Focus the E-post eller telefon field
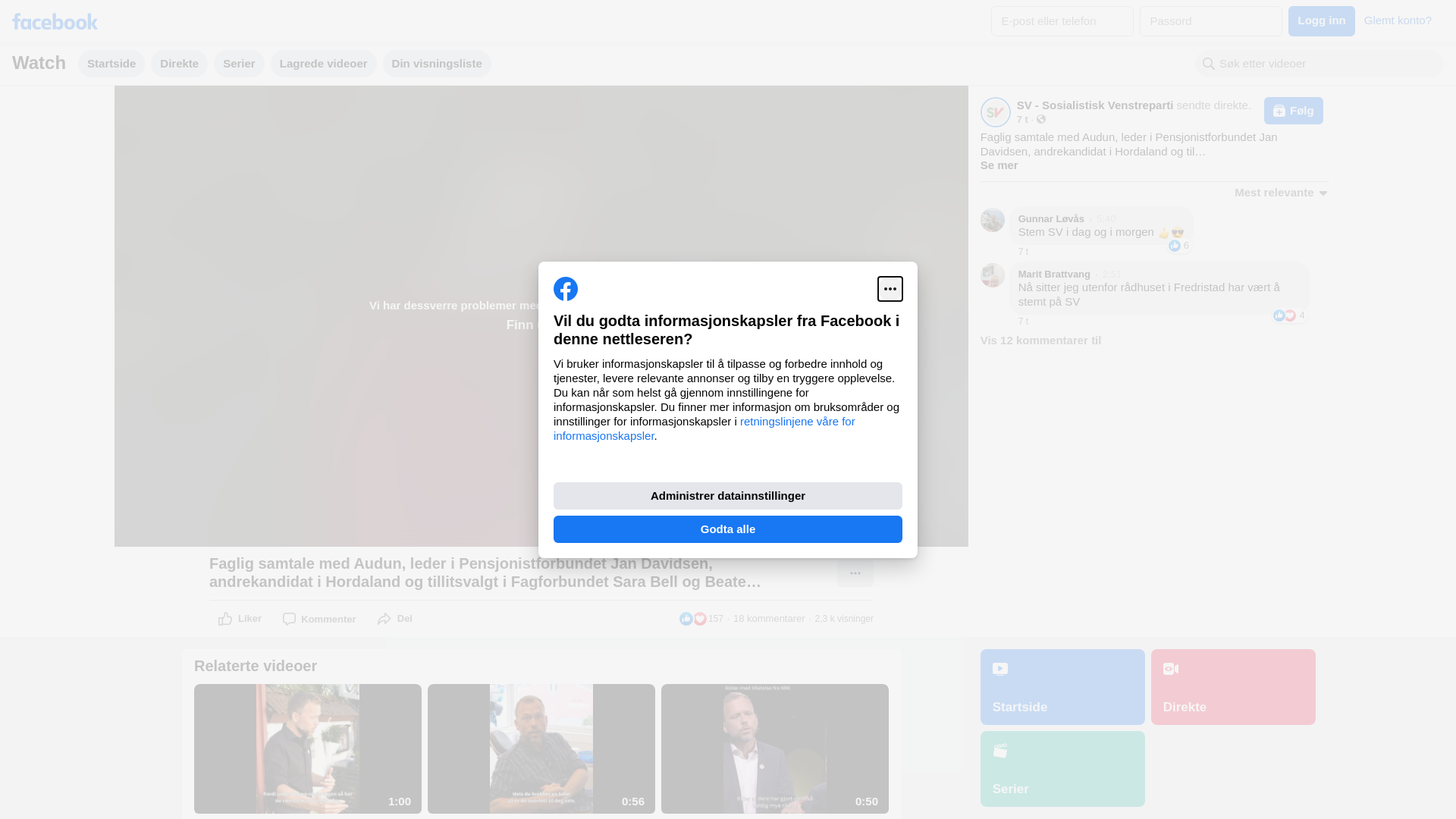Image resolution: width=1456 pixels, height=819 pixels. coord(1062,21)
